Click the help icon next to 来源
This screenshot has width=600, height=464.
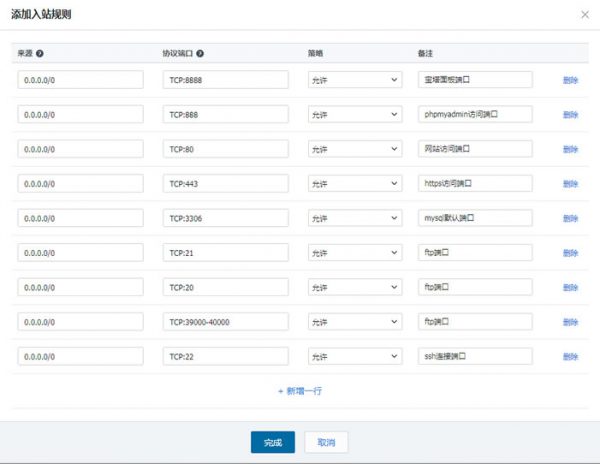[40, 53]
